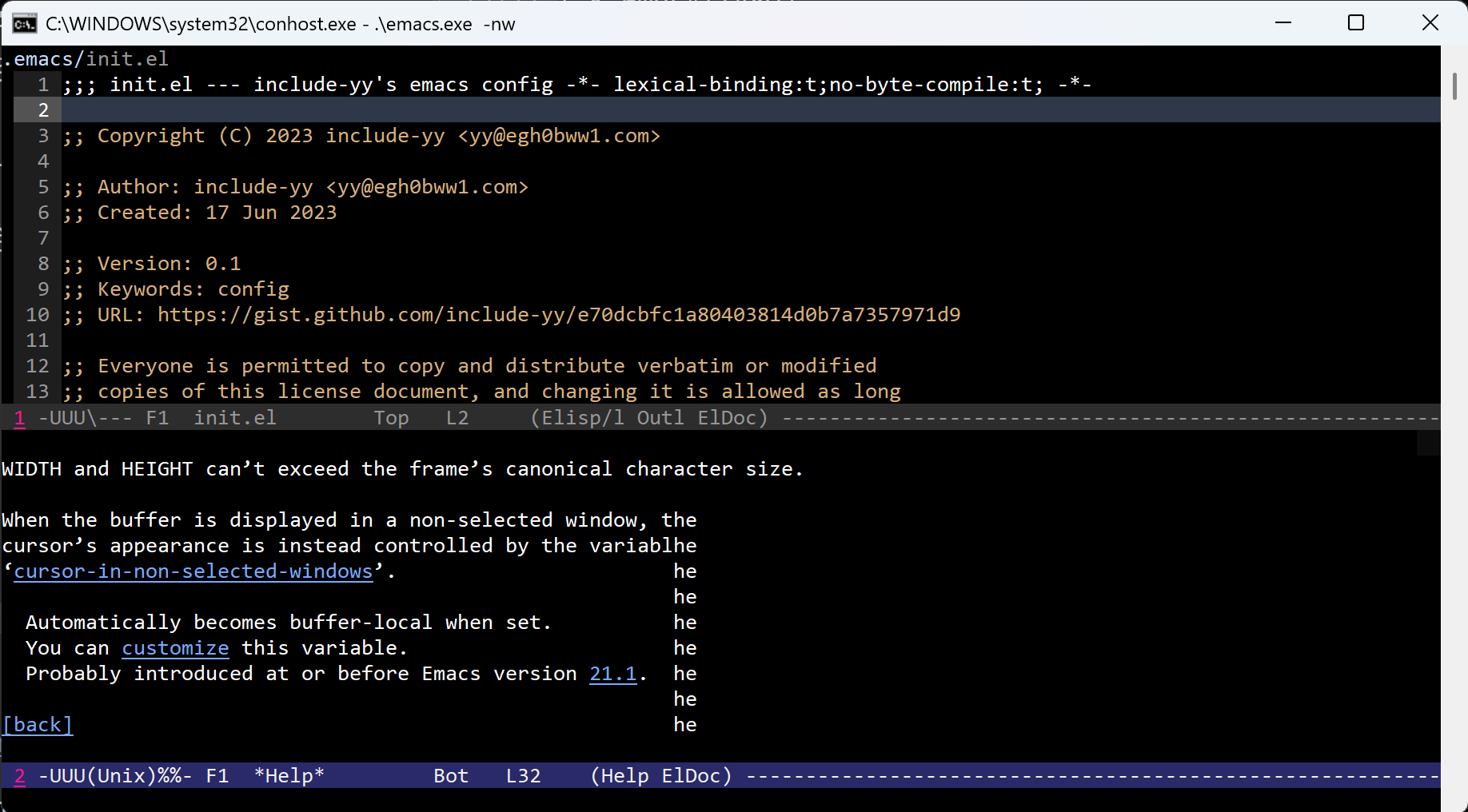The image size is (1468, 812).
Task: Click the .emacs/init.el header path
Action: tap(86, 59)
